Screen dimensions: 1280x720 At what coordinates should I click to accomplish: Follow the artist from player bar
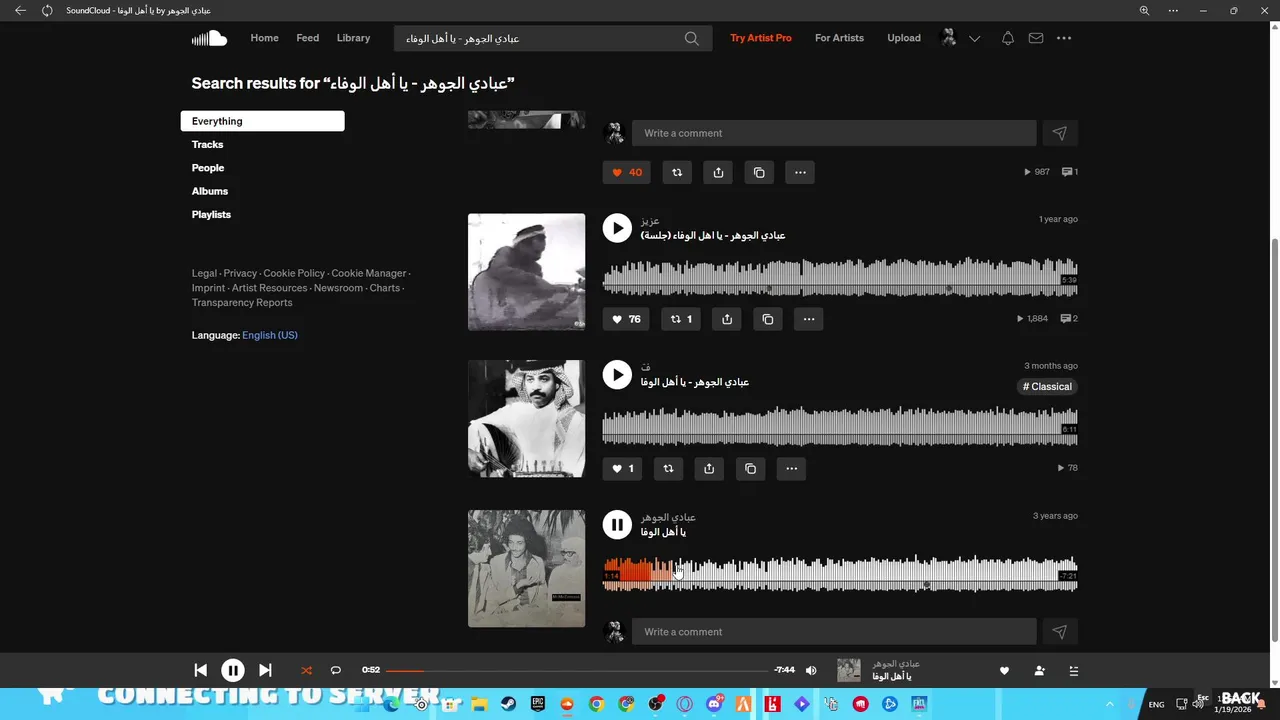[x=1039, y=670]
